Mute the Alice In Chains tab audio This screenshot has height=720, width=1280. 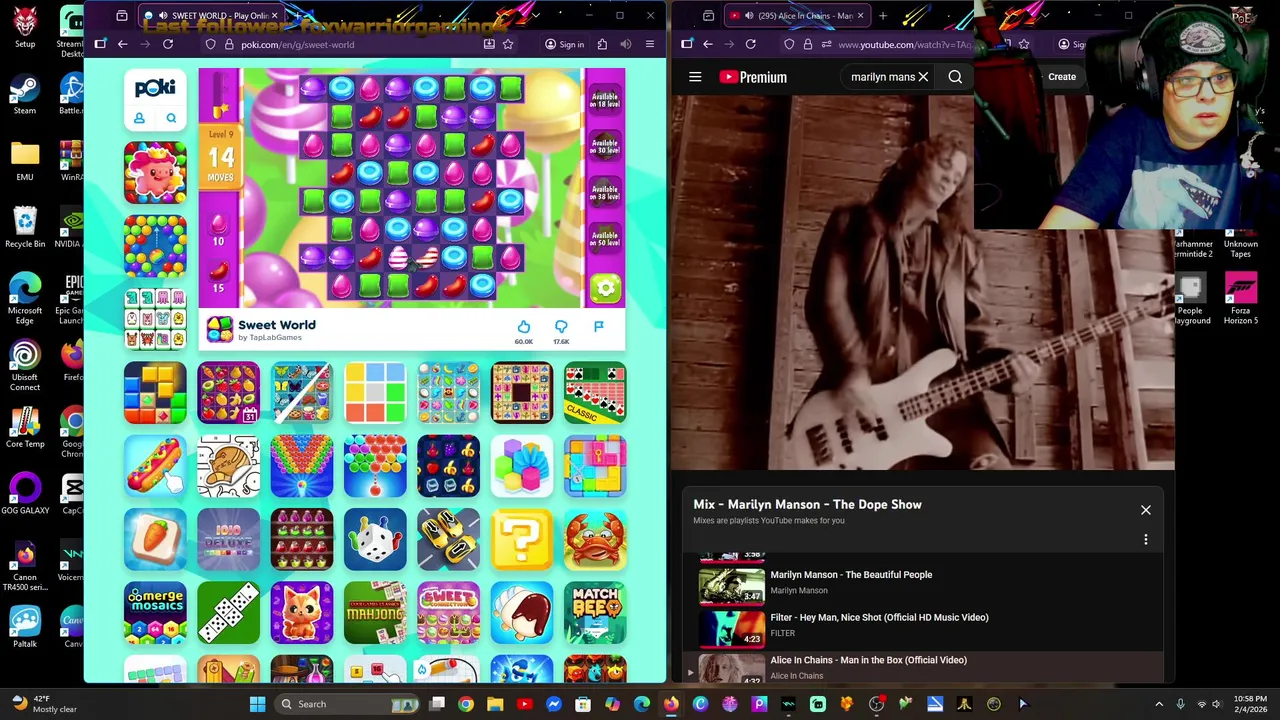[x=748, y=16]
